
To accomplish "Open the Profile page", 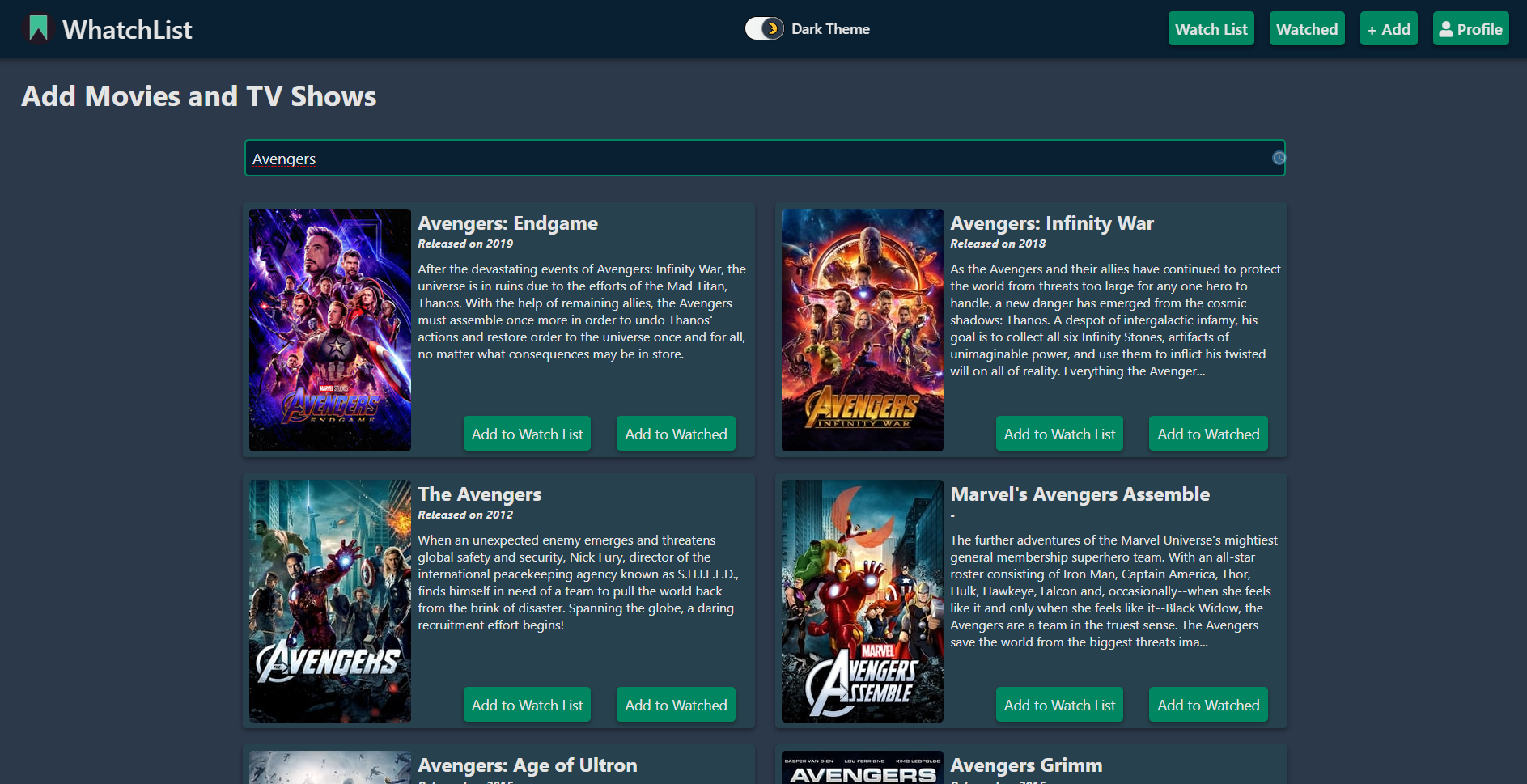I will tap(1470, 29).
